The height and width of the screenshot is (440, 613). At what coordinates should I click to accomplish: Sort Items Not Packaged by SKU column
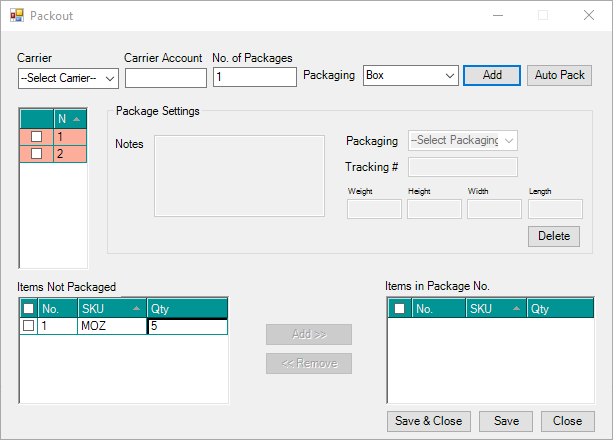pyautogui.click(x=111, y=309)
